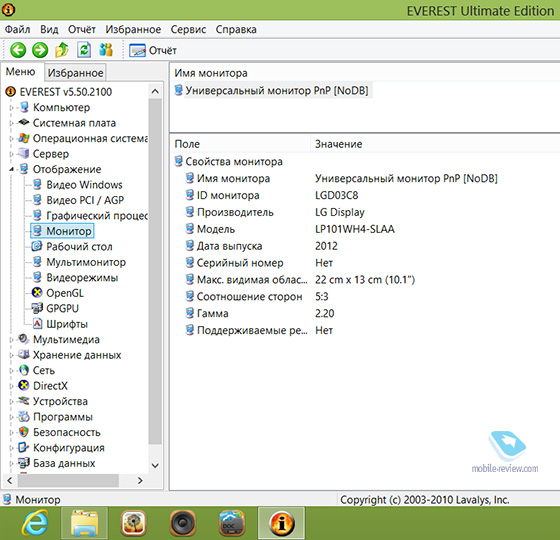Click the Up level toolbar icon

(x=62, y=50)
